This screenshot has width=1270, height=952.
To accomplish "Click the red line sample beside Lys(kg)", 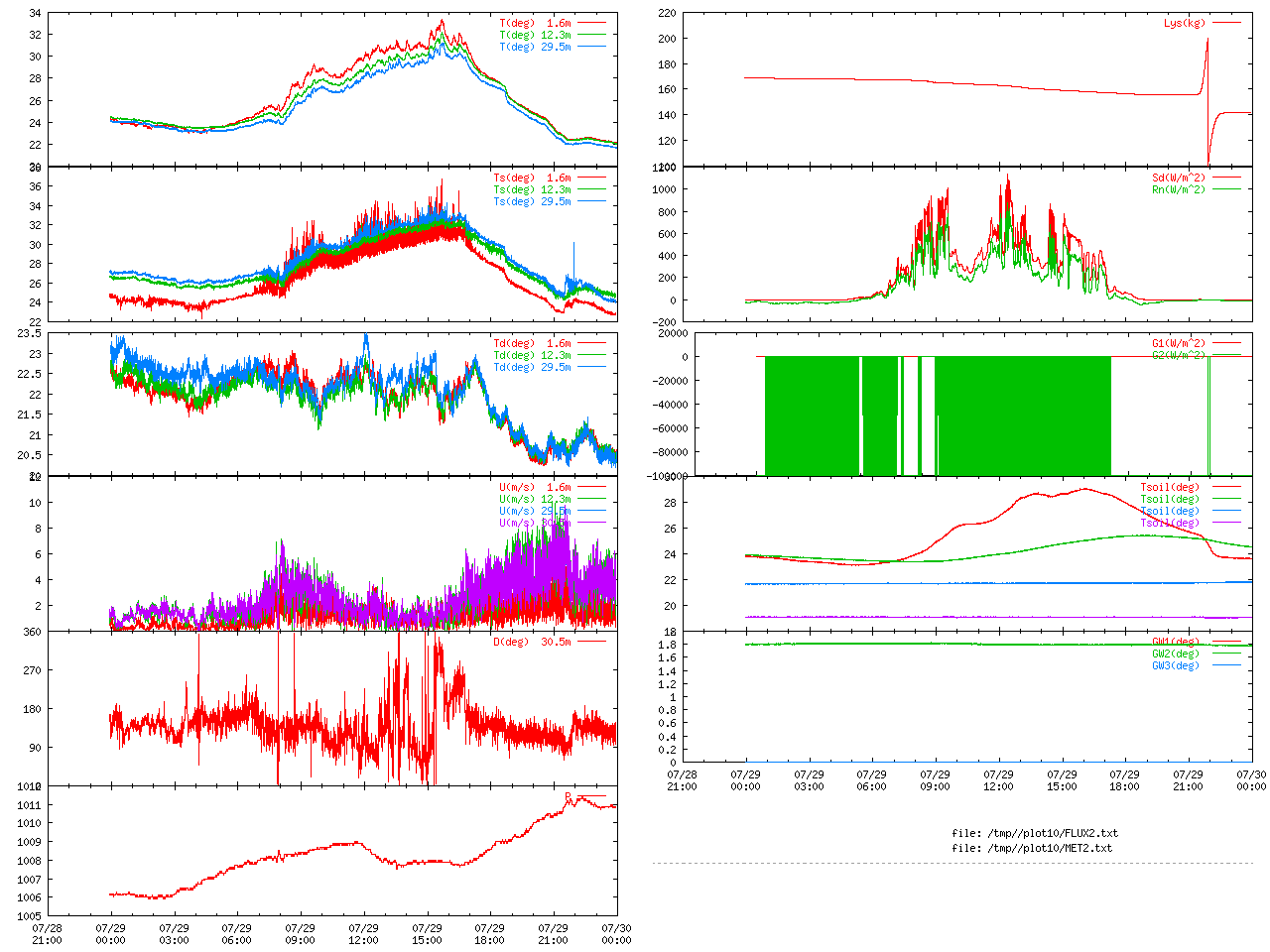I will [x=1225, y=23].
